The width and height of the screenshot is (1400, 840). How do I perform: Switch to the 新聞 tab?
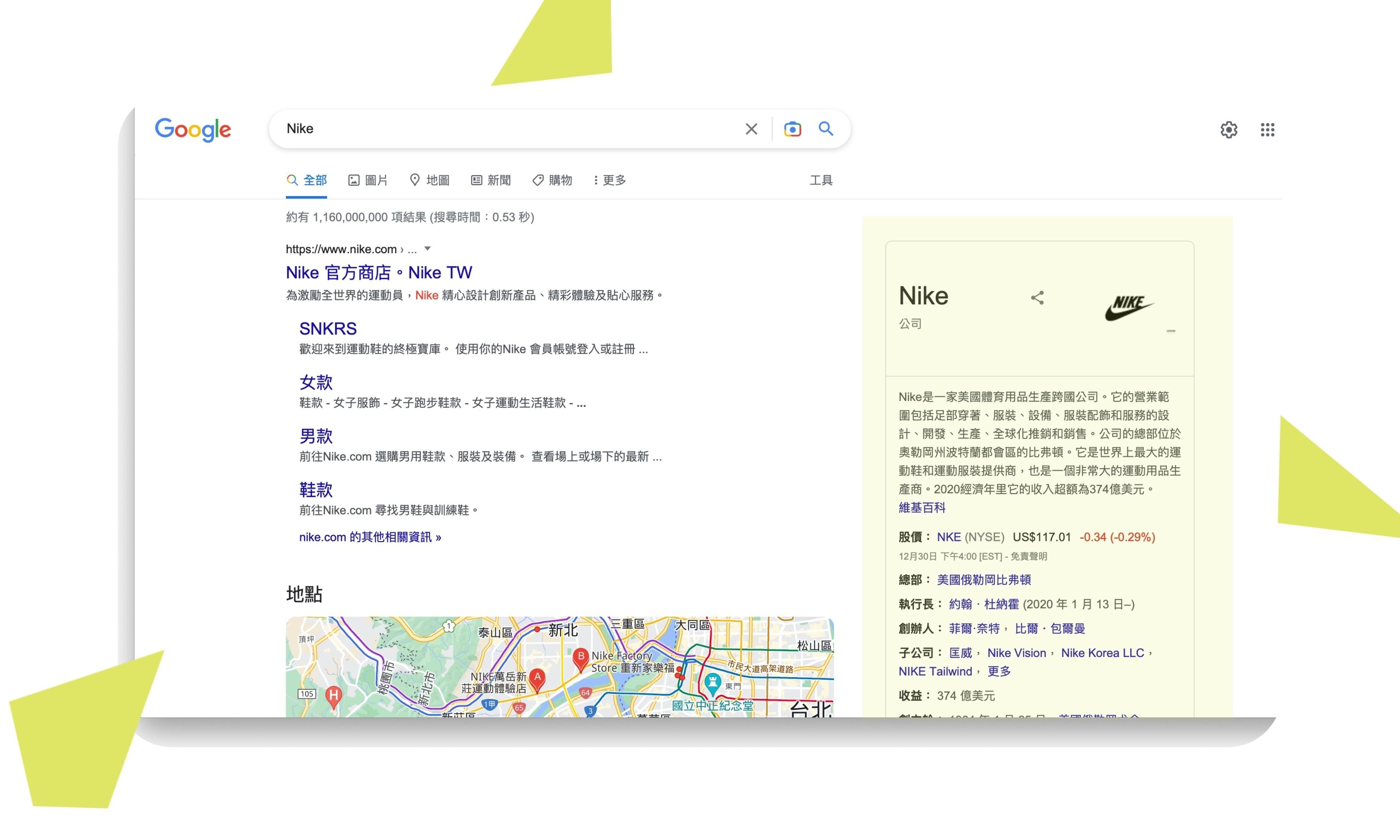point(490,180)
